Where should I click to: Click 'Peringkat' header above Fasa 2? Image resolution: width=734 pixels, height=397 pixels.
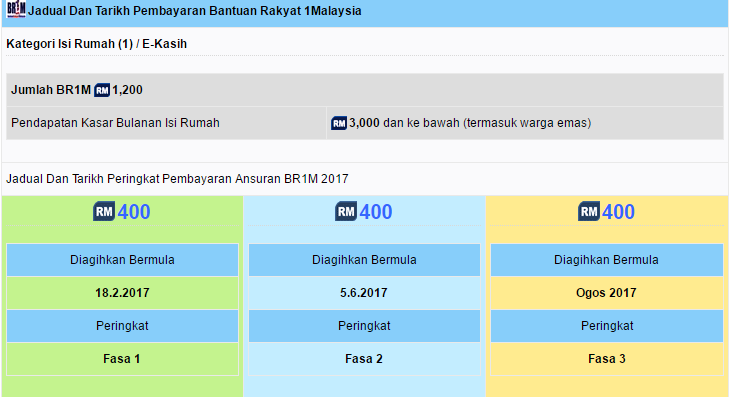point(364,326)
